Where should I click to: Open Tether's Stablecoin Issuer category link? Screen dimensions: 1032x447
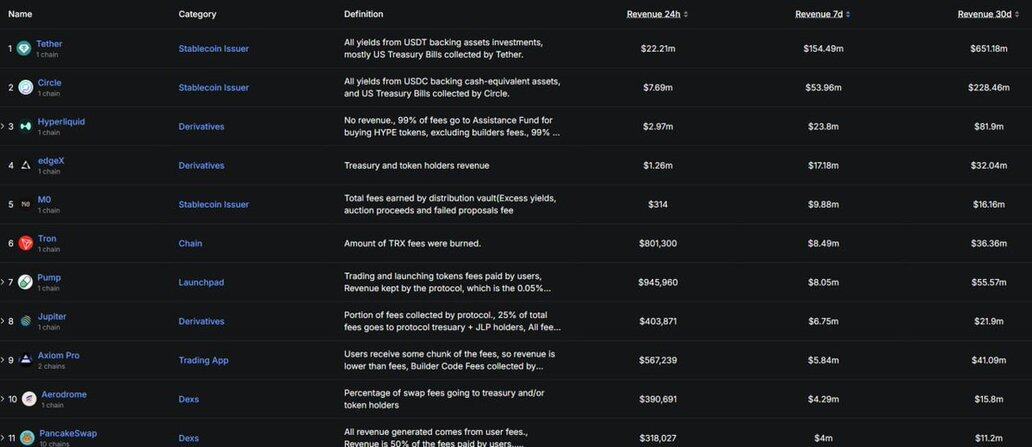tap(213, 49)
